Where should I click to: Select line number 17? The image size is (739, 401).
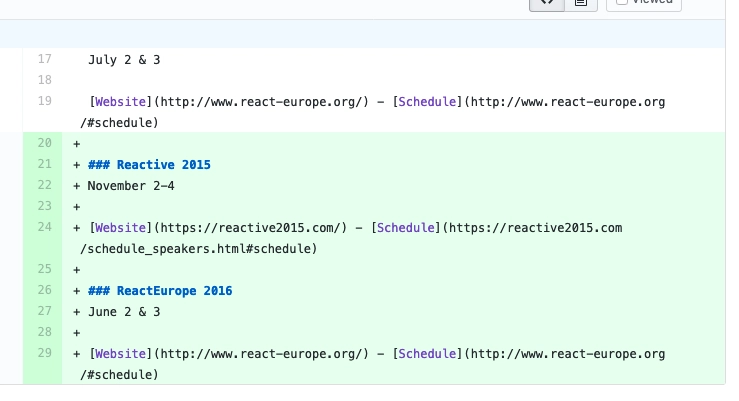(44, 59)
